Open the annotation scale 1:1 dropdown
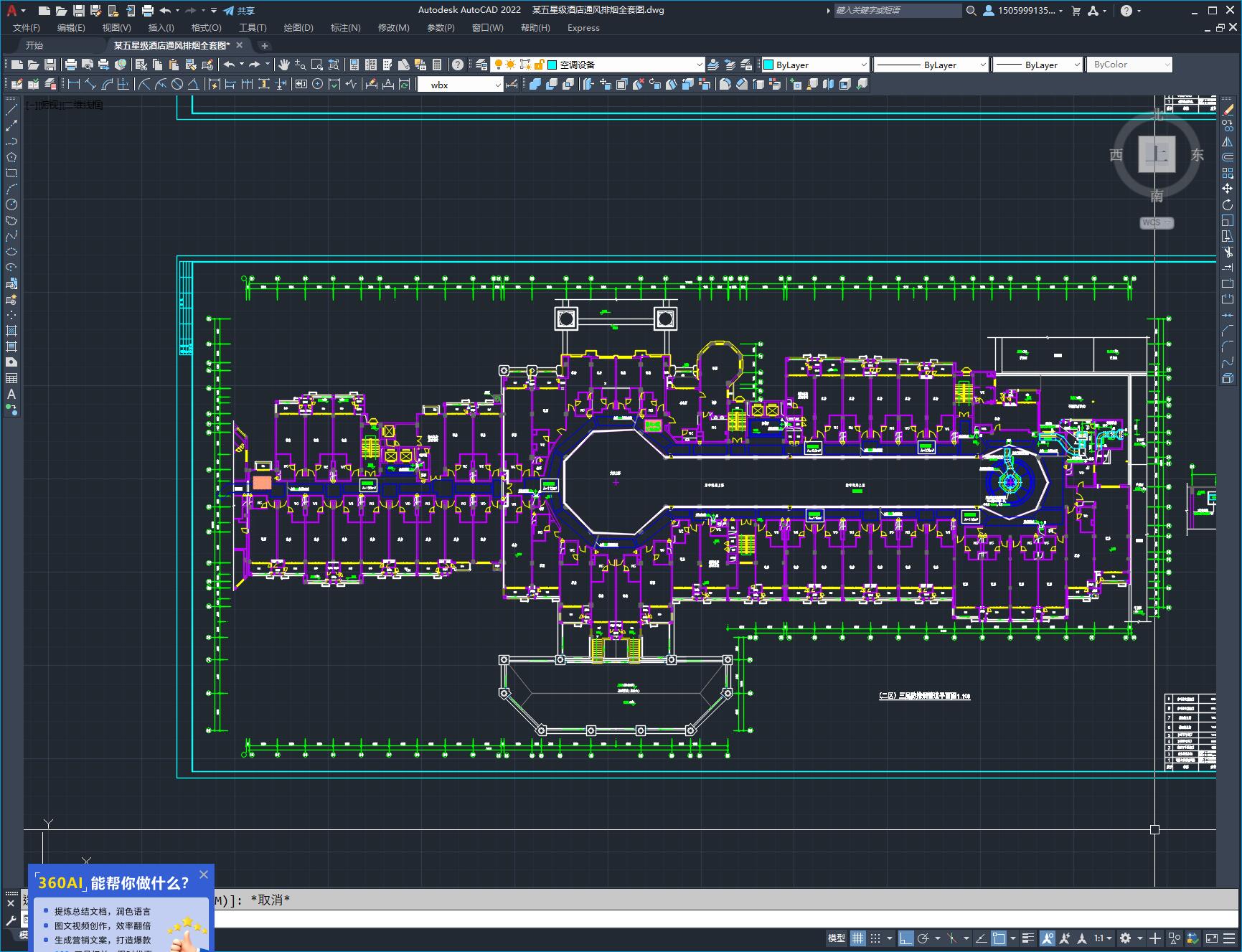Image resolution: width=1242 pixels, height=952 pixels. 1103,938
